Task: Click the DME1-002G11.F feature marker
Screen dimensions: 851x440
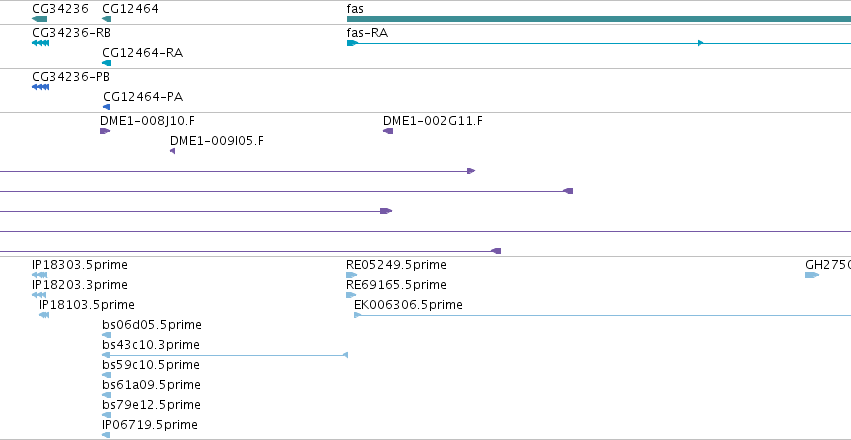Action: 388,131
